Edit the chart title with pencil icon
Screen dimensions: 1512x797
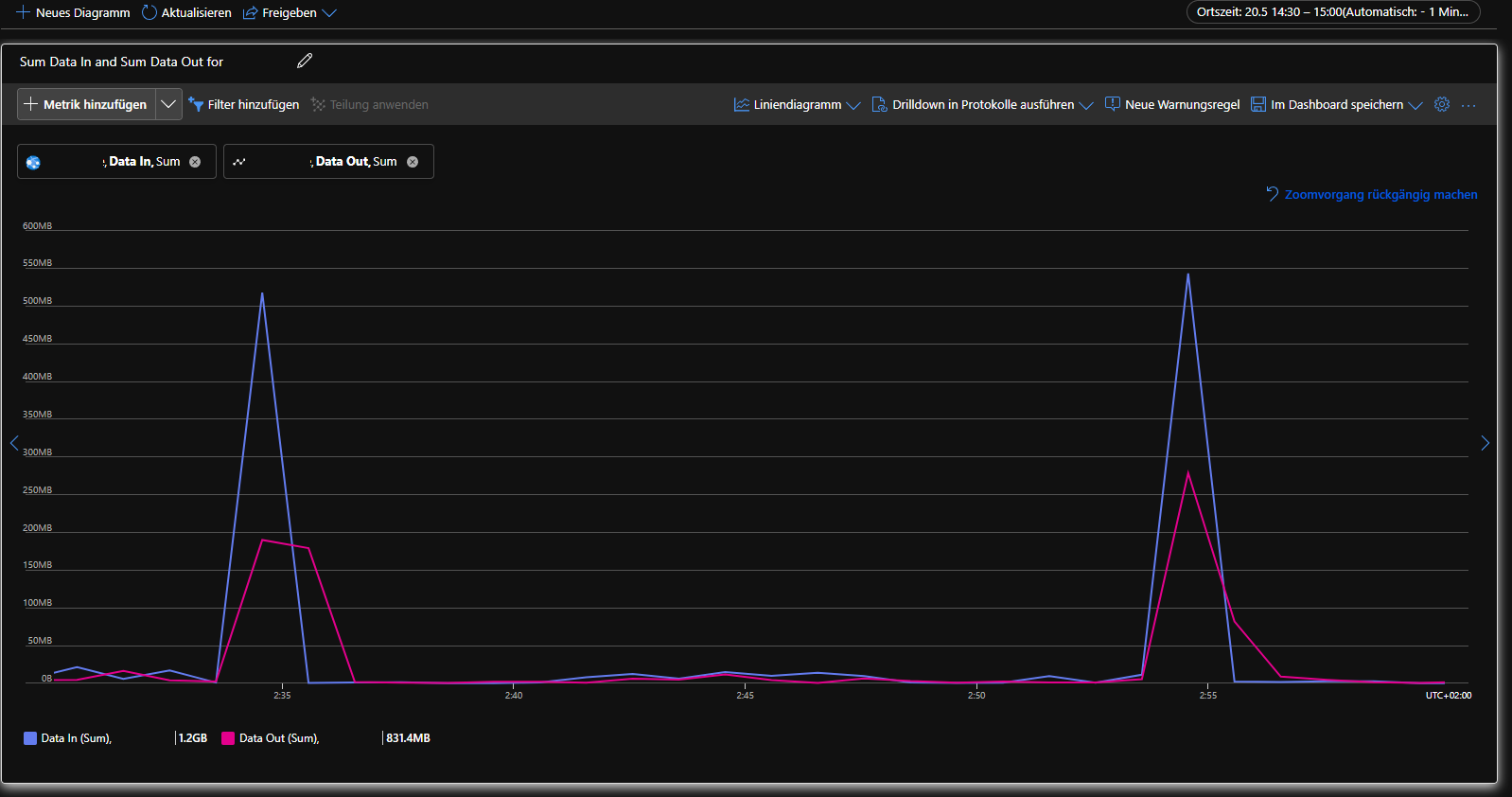pos(305,61)
